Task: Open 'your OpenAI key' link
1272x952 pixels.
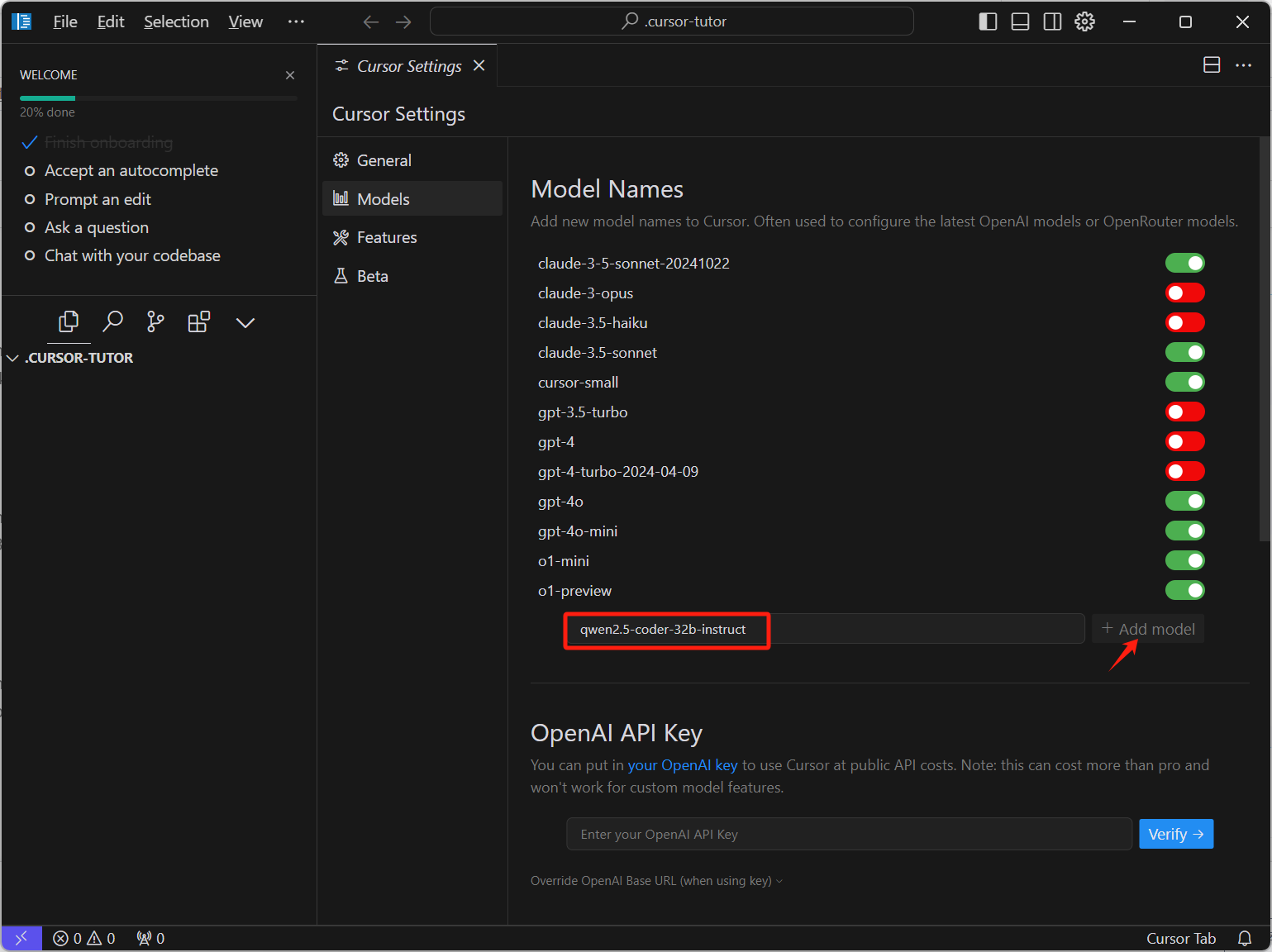Action: (x=683, y=764)
